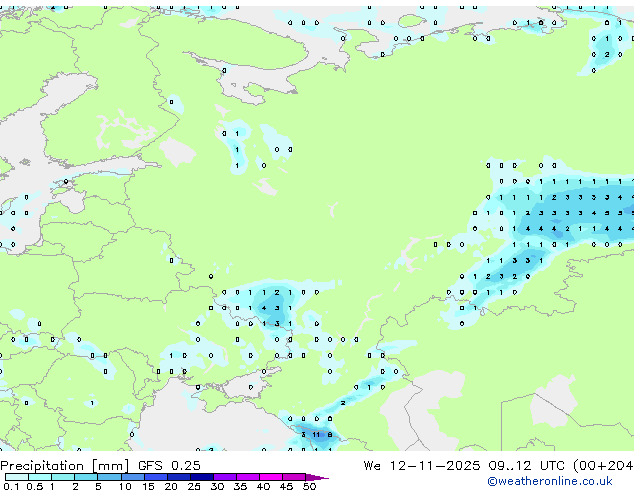Click the 2–5 mm legend color box

86,477
